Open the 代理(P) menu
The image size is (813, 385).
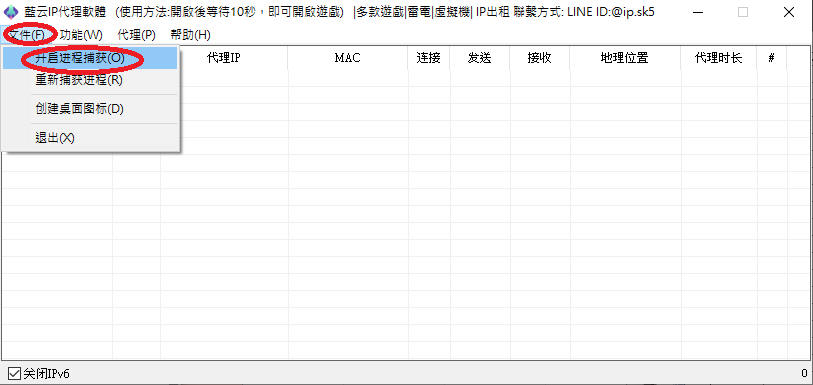(136, 35)
